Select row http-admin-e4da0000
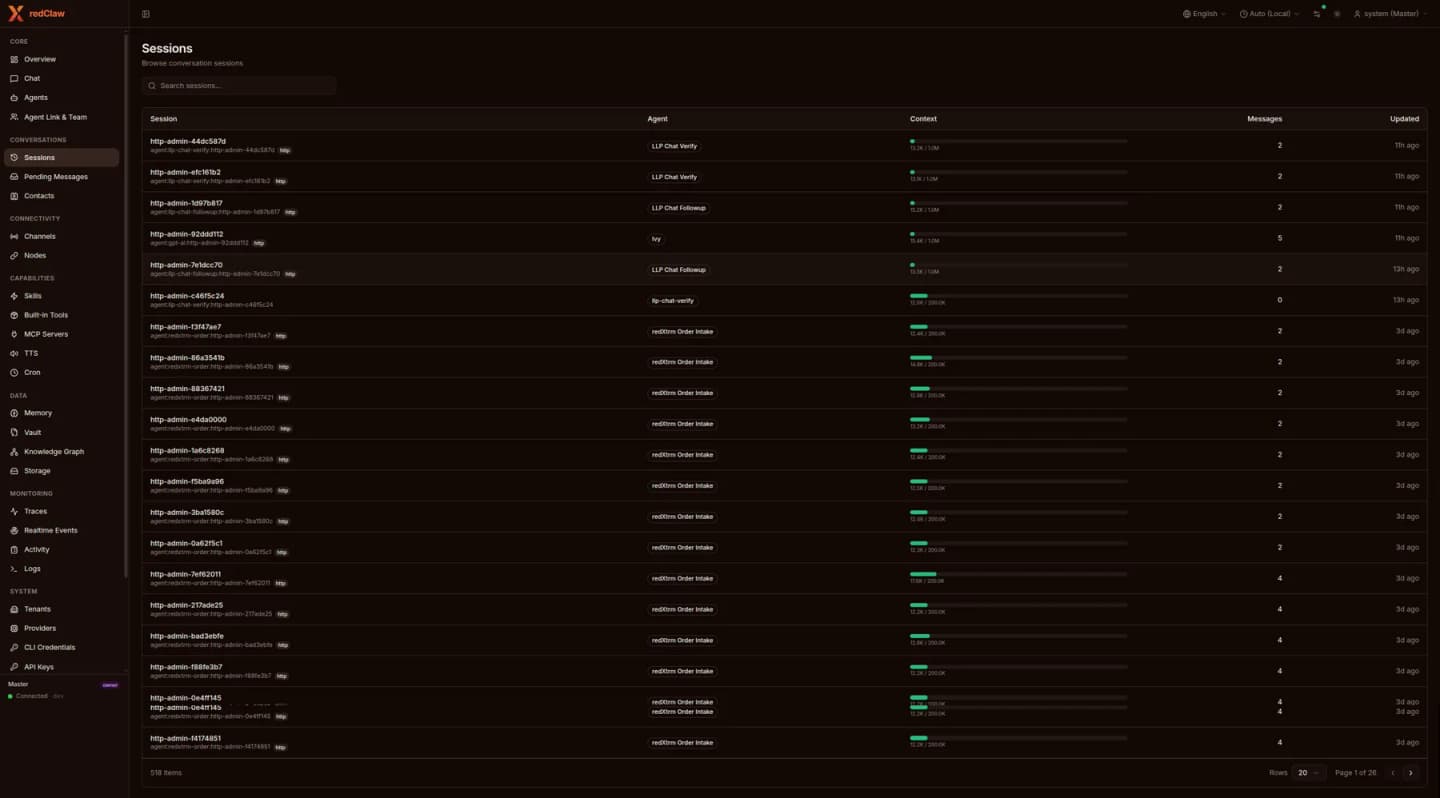The height and width of the screenshot is (798, 1440). (x=784, y=424)
